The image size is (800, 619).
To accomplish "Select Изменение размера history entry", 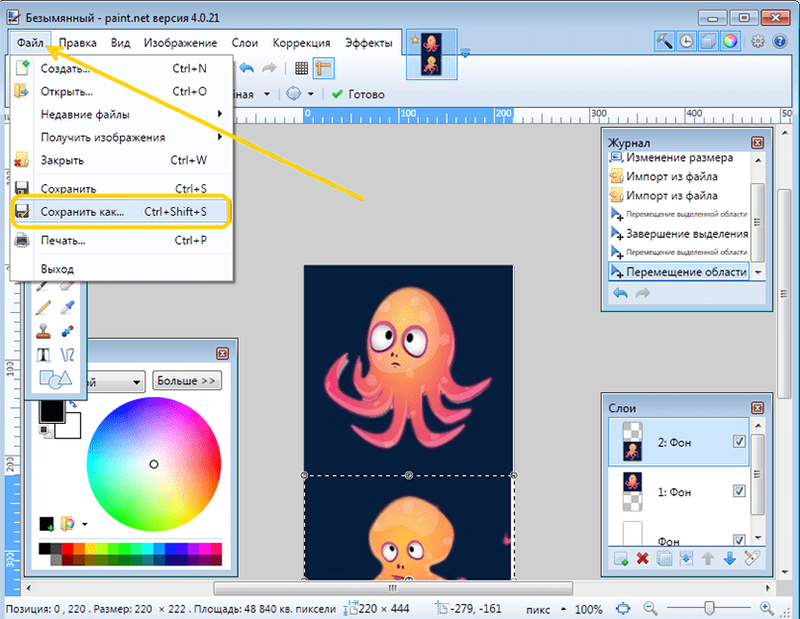I will point(679,158).
